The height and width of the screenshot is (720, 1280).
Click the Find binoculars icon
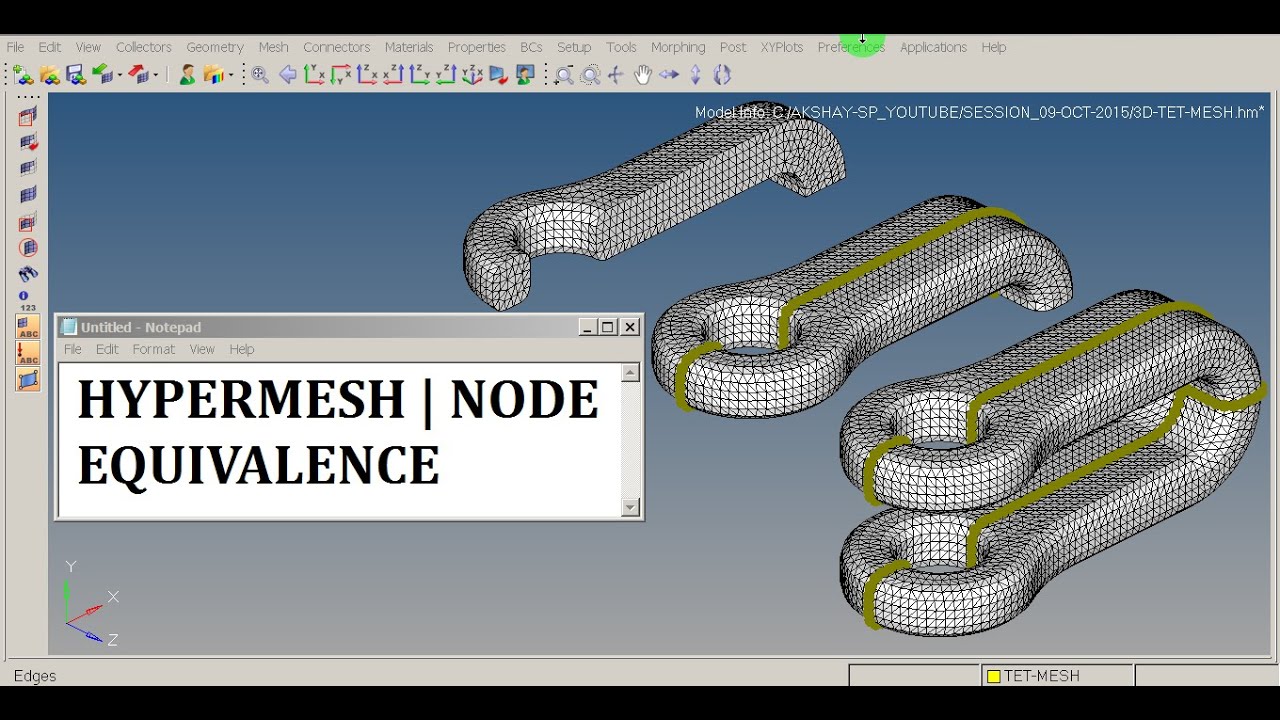(28, 274)
